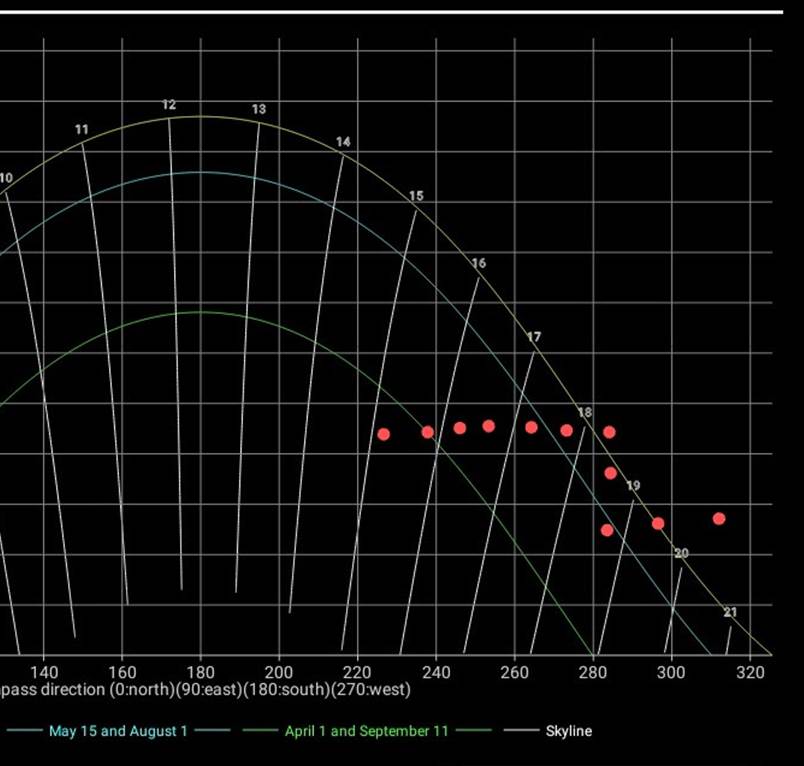
Task: Click the lowest red skyline dot
Action: point(607,530)
